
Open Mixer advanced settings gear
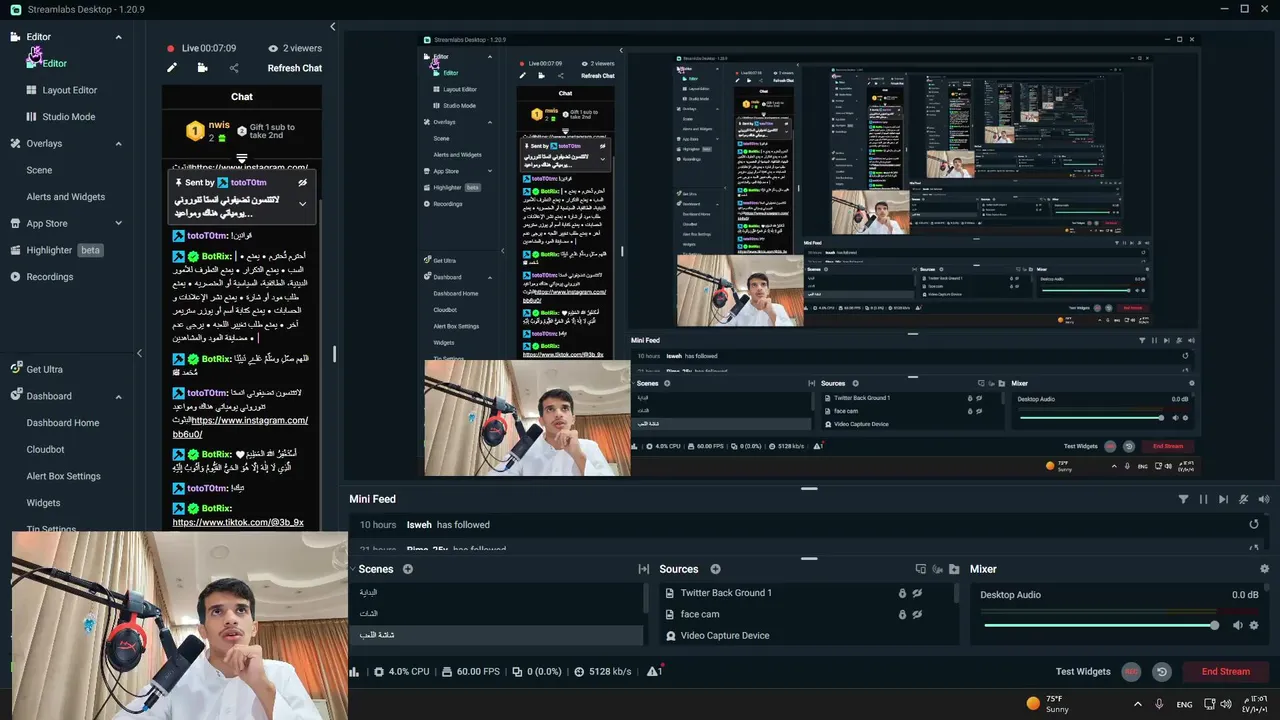[1264, 569]
